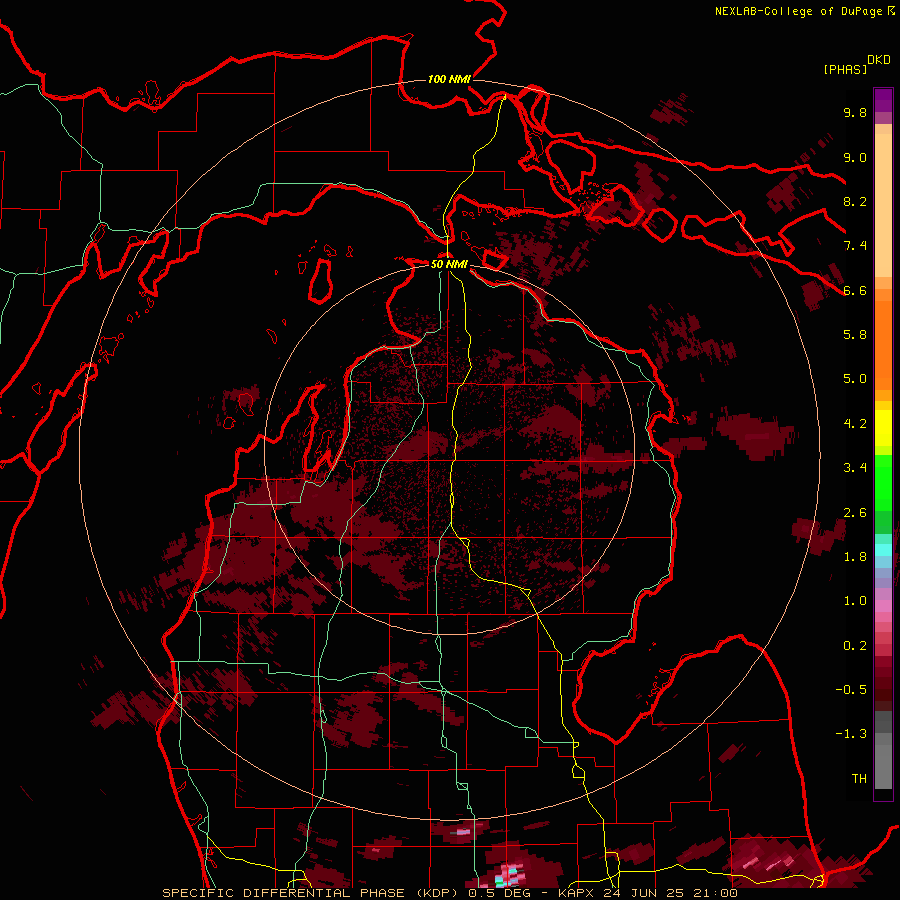Click the -1.3 value on color scale
This screenshot has width=900, height=900.
click(851, 734)
